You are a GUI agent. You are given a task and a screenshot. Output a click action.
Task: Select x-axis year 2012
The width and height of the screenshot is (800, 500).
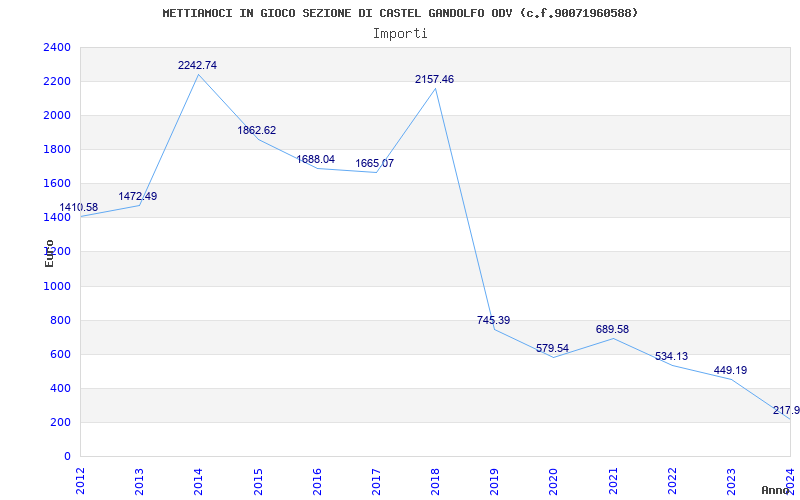[81, 481]
